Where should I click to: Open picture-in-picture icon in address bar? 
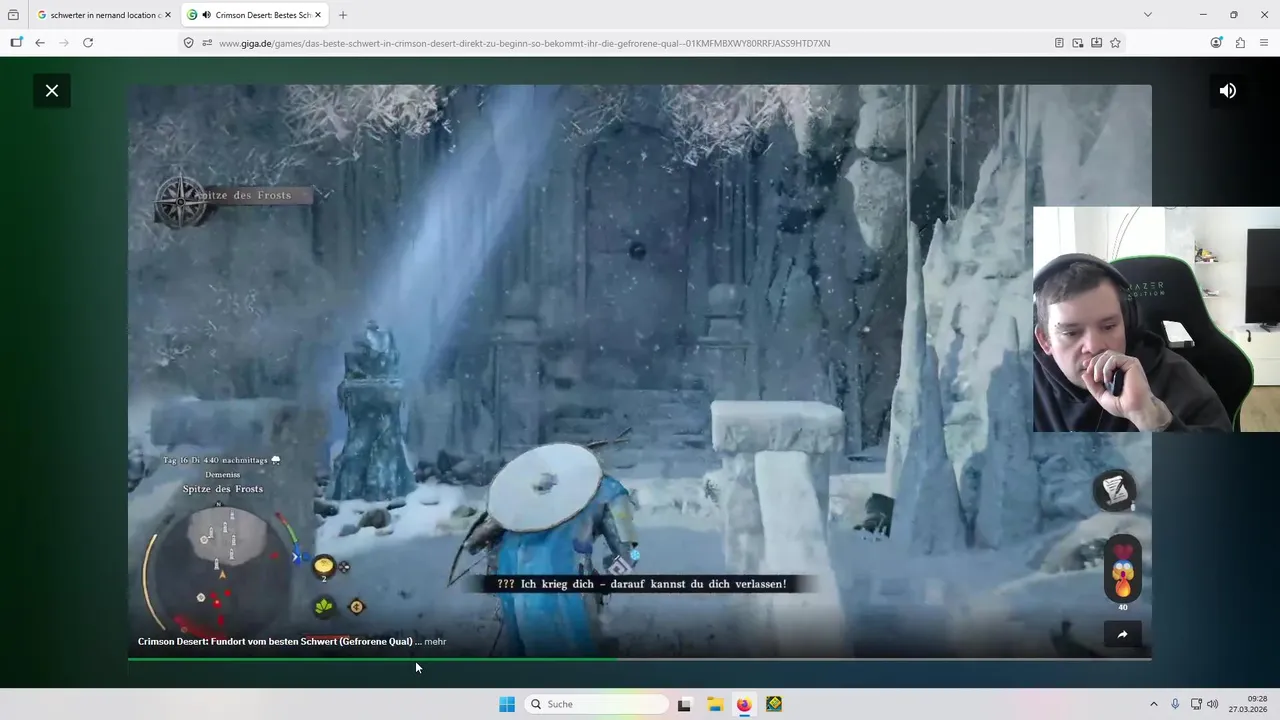coord(1078,43)
